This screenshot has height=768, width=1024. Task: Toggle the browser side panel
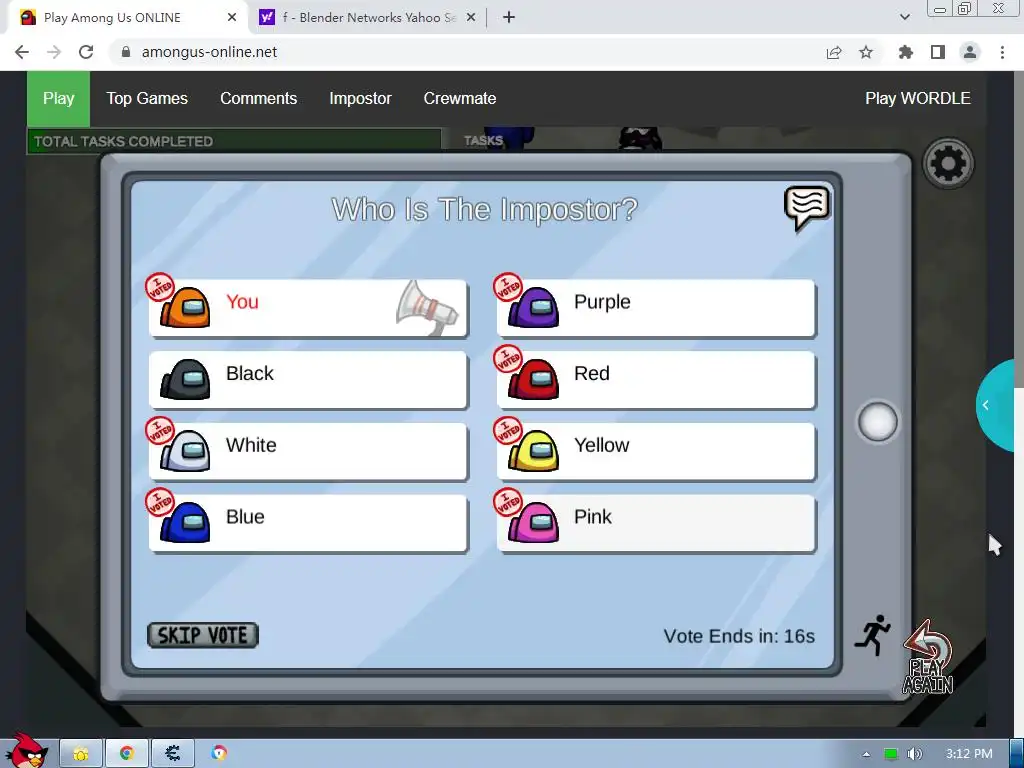(938, 52)
